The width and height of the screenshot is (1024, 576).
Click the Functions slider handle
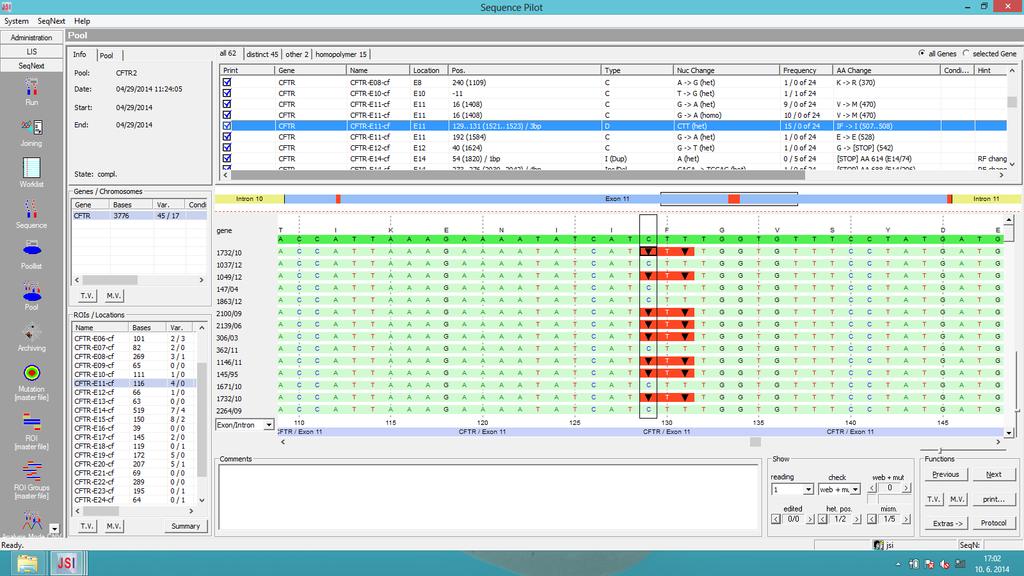coord(940,451)
